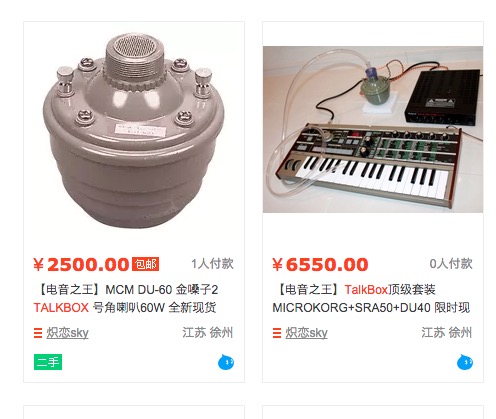Image resolution: width=496 pixels, height=419 pixels.
Task: Open the MICROKORG+SRA50+DU40 title line
Action: pyautogui.click(x=371, y=307)
